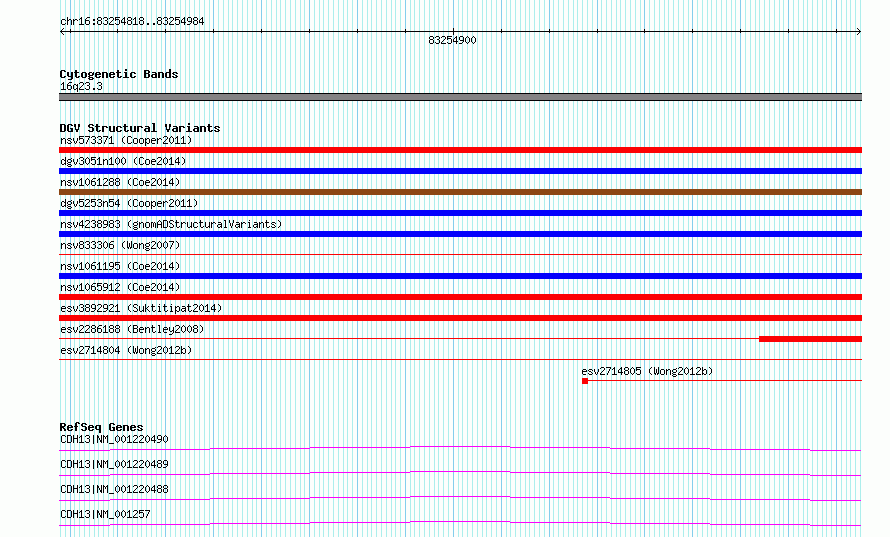Click the blue bar under dgv5253n54
This screenshot has height=537, width=890.
pyautogui.click(x=460, y=213)
